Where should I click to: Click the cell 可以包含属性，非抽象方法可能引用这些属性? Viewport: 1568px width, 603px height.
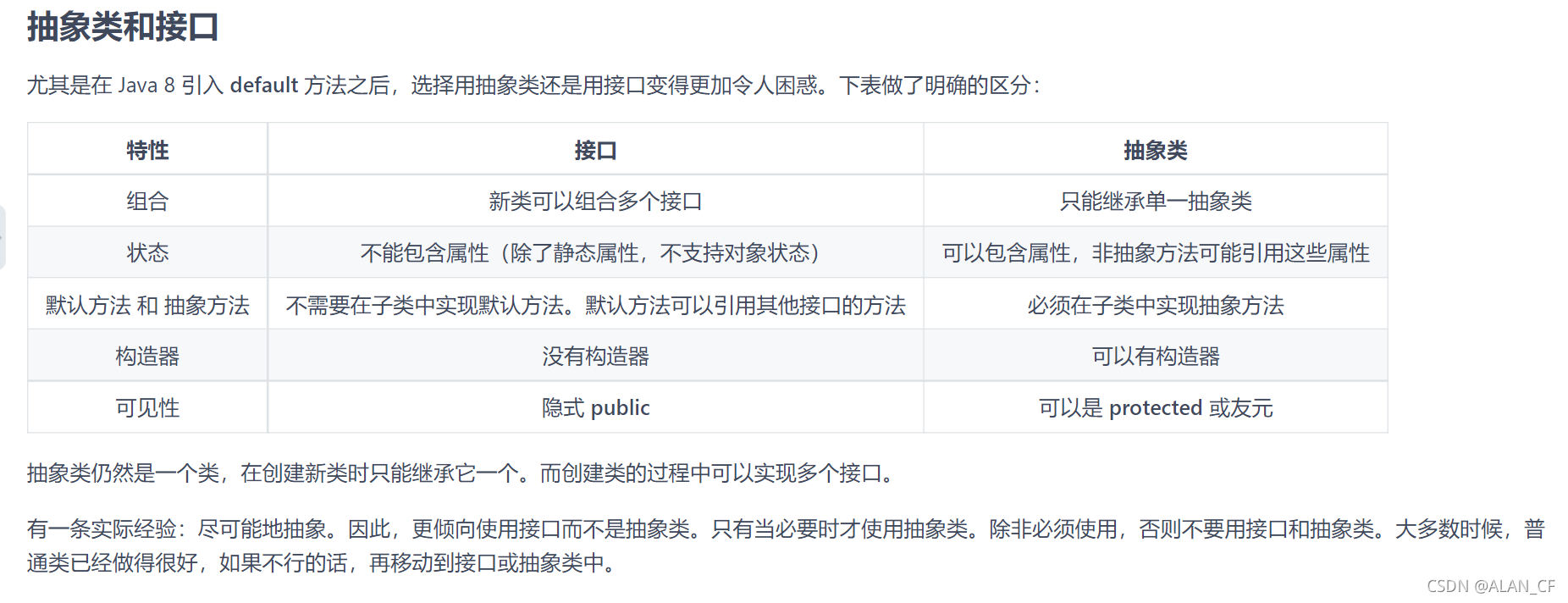coord(1155,252)
